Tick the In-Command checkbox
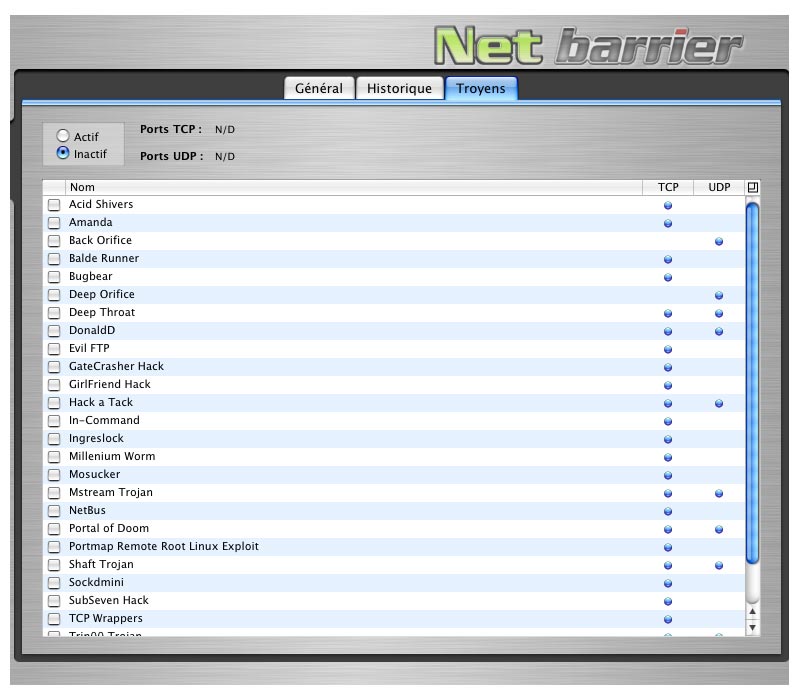800x700 pixels. click(x=54, y=421)
